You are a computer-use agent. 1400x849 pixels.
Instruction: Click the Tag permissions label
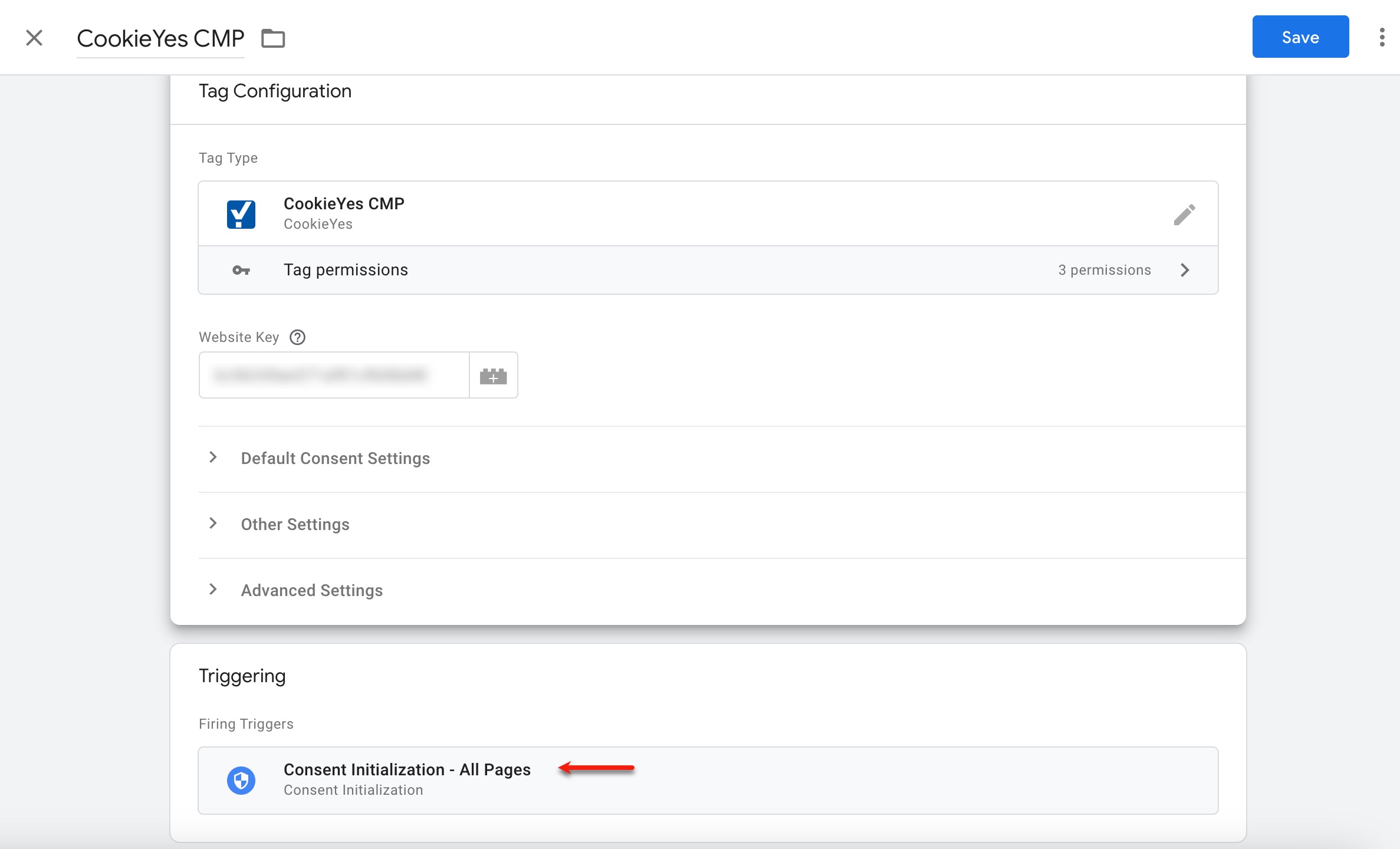(346, 270)
